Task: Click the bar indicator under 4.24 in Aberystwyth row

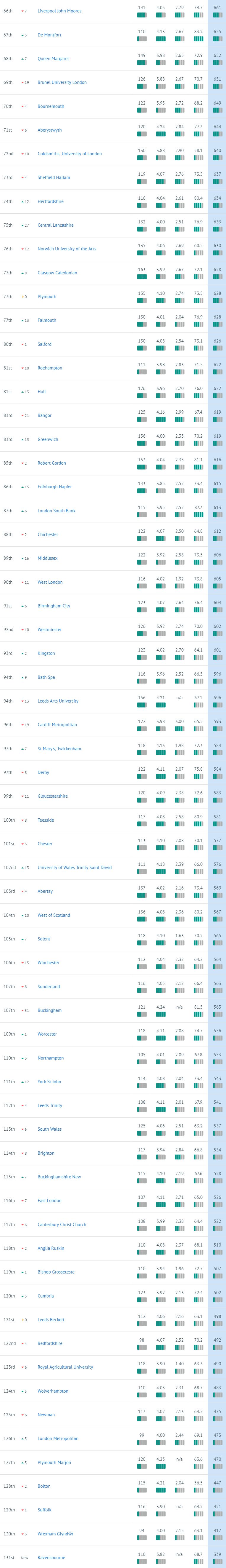Action: tap(160, 134)
